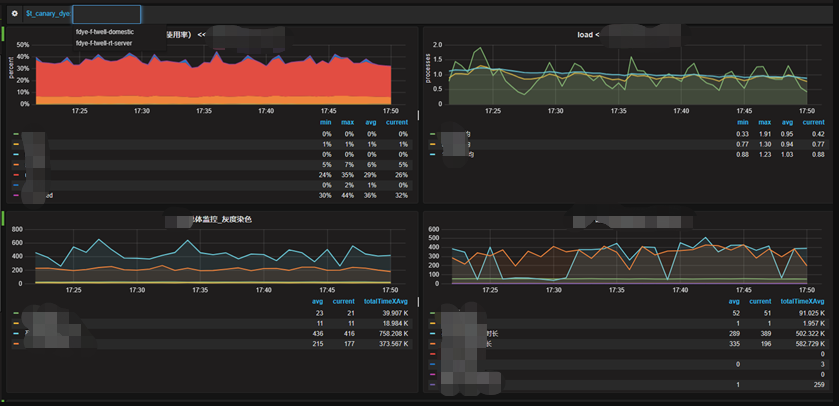
Task: Click the '582.729 K' total value
Action: pos(809,343)
